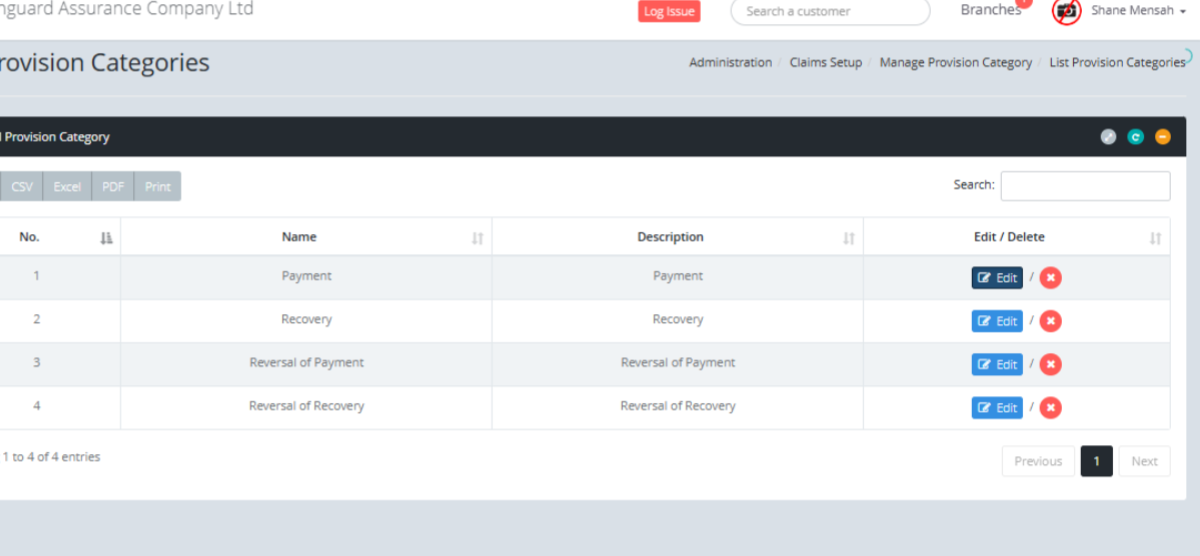
Task: Click the table Search input field
Action: (x=1085, y=186)
